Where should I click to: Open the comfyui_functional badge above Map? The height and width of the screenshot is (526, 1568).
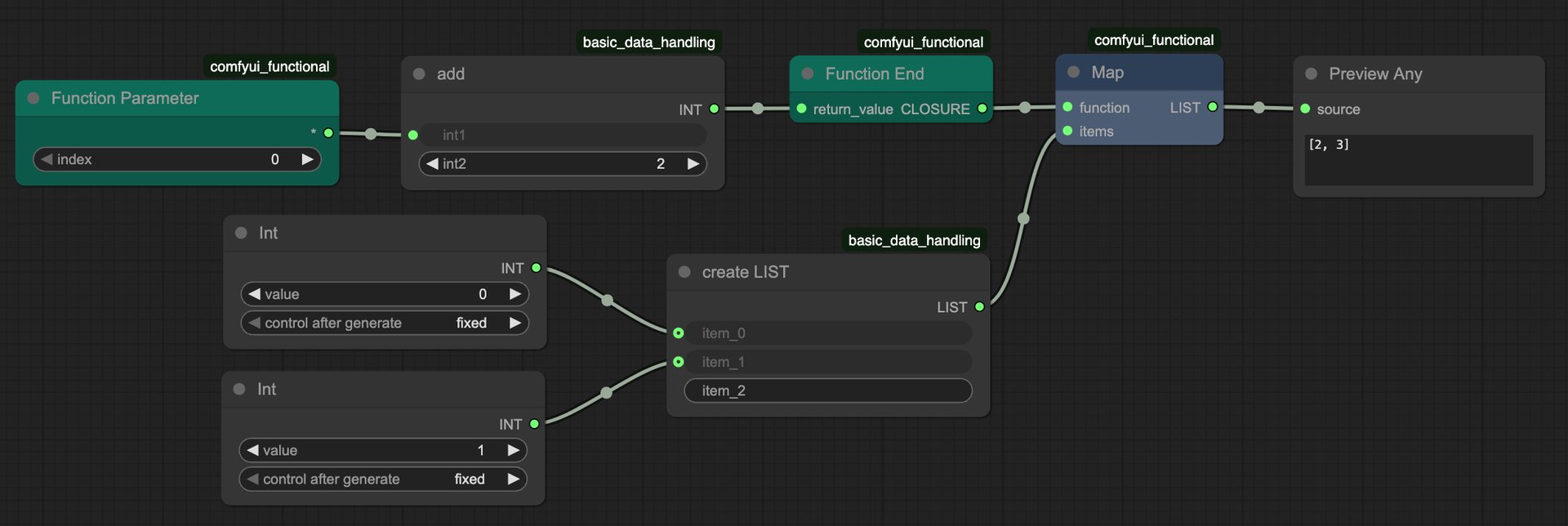pos(1153,40)
